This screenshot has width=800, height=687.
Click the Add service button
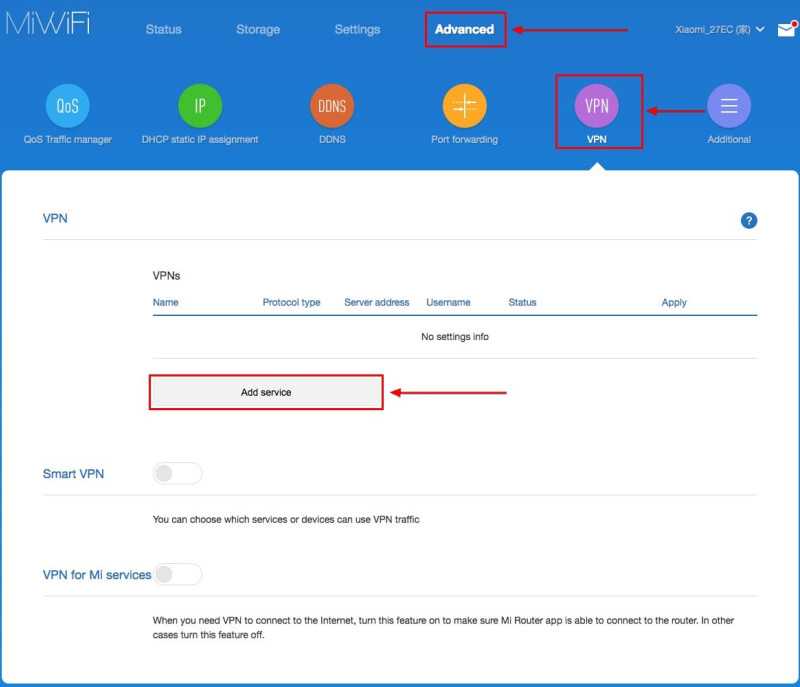click(x=266, y=392)
